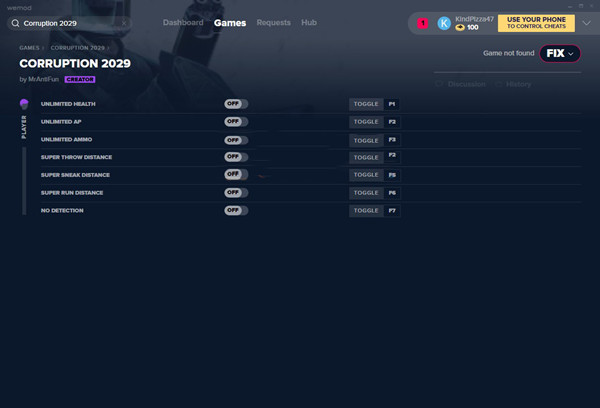
Task: Click the TOGGLE button for Unlimited AP
Action: [366, 122]
